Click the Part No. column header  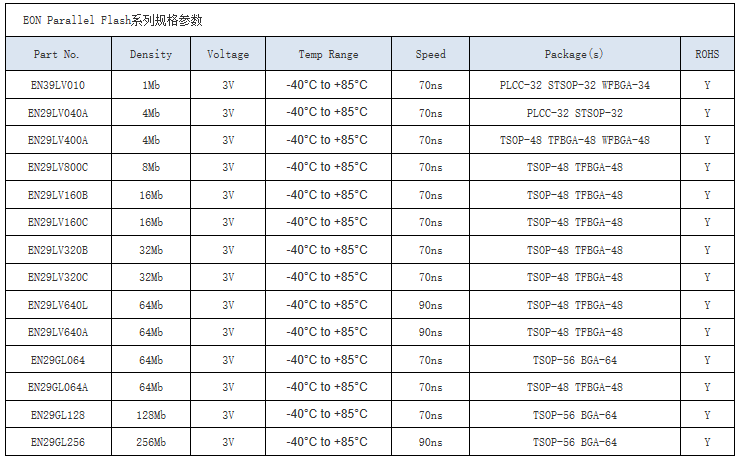[57, 54]
